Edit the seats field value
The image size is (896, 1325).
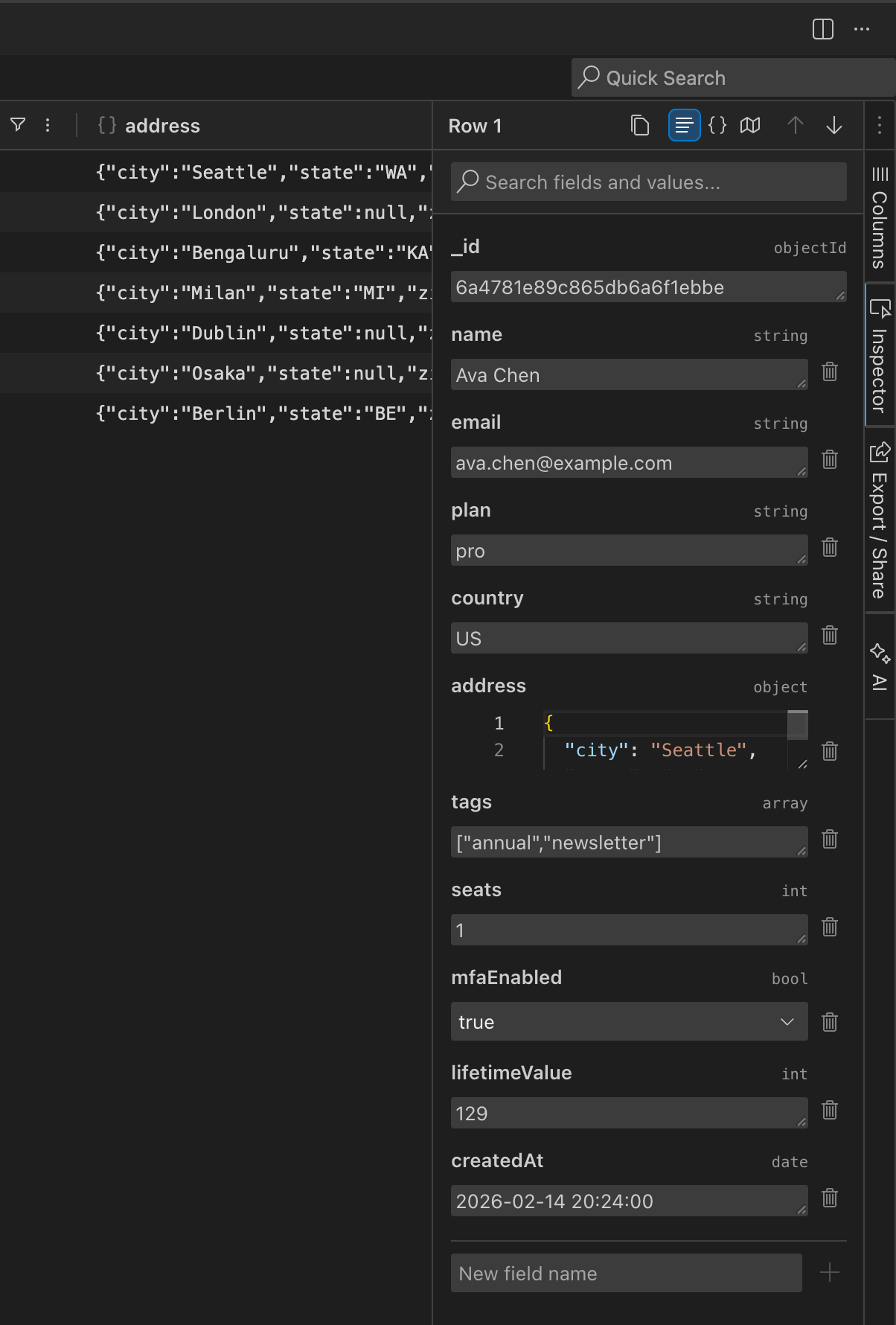(x=629, y=930)
